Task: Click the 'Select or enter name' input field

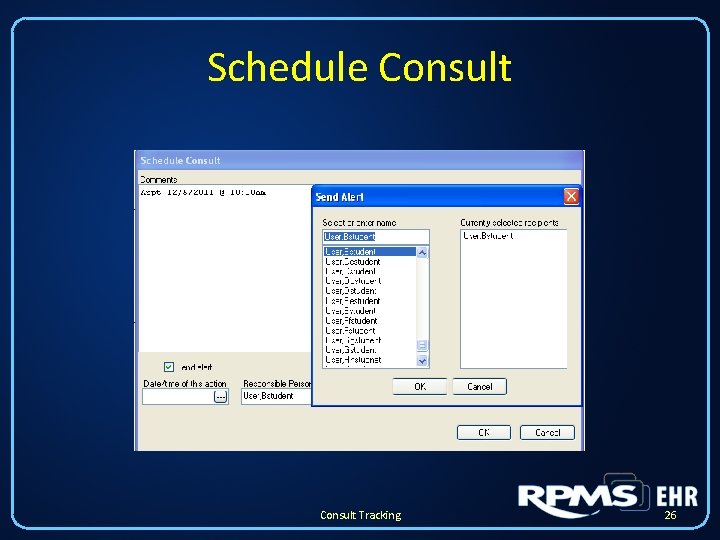Action: 376,237
